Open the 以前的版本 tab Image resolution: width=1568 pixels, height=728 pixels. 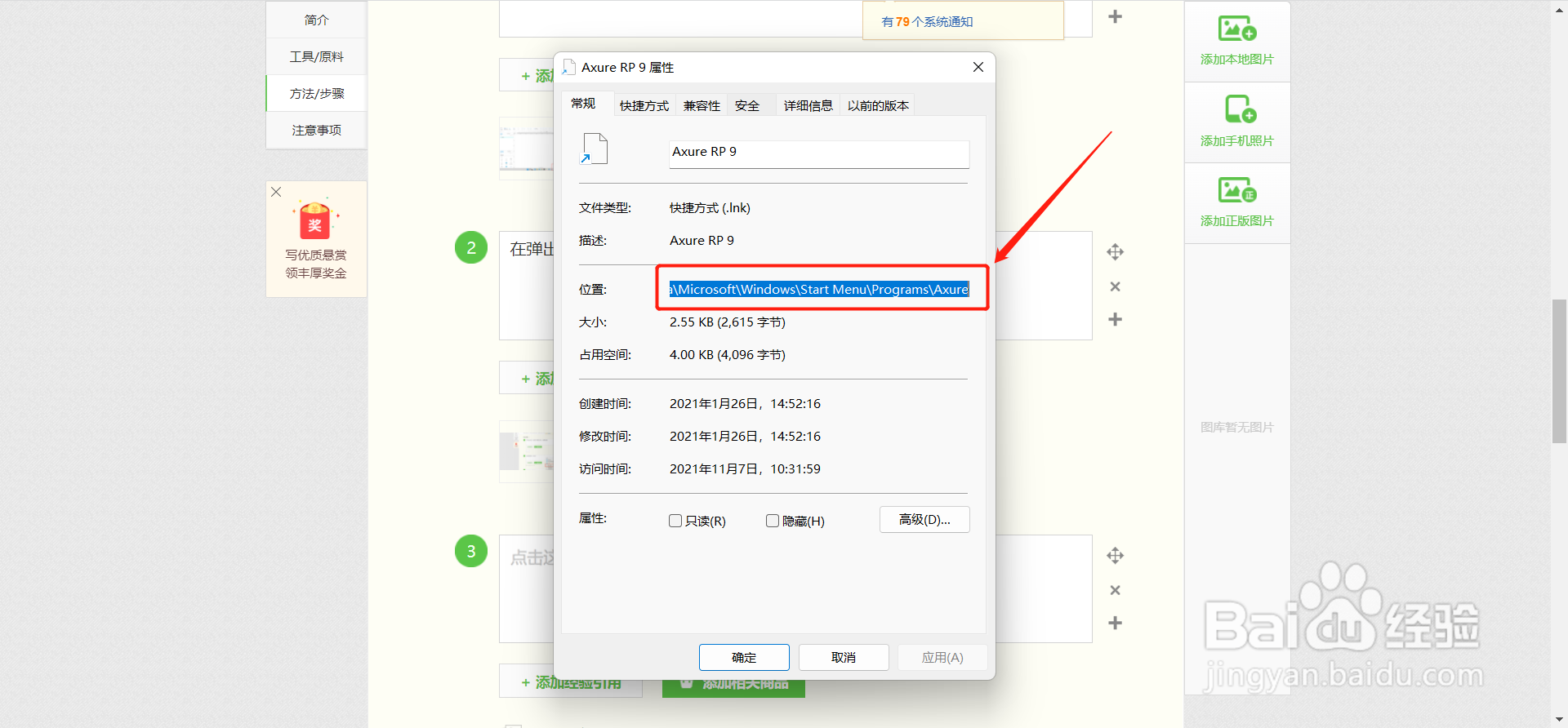coord(878,105)
